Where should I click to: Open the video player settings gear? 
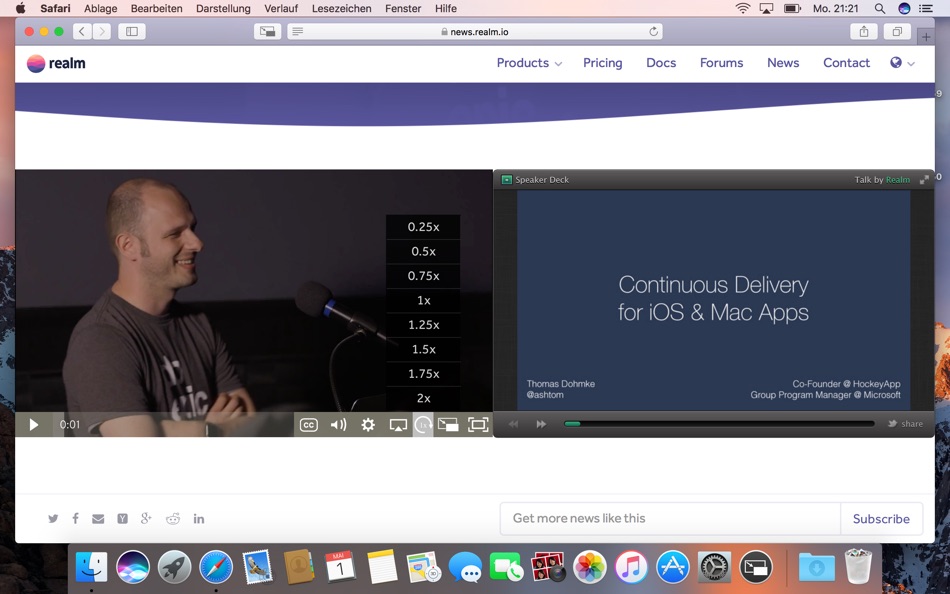[x=368, y=424]
